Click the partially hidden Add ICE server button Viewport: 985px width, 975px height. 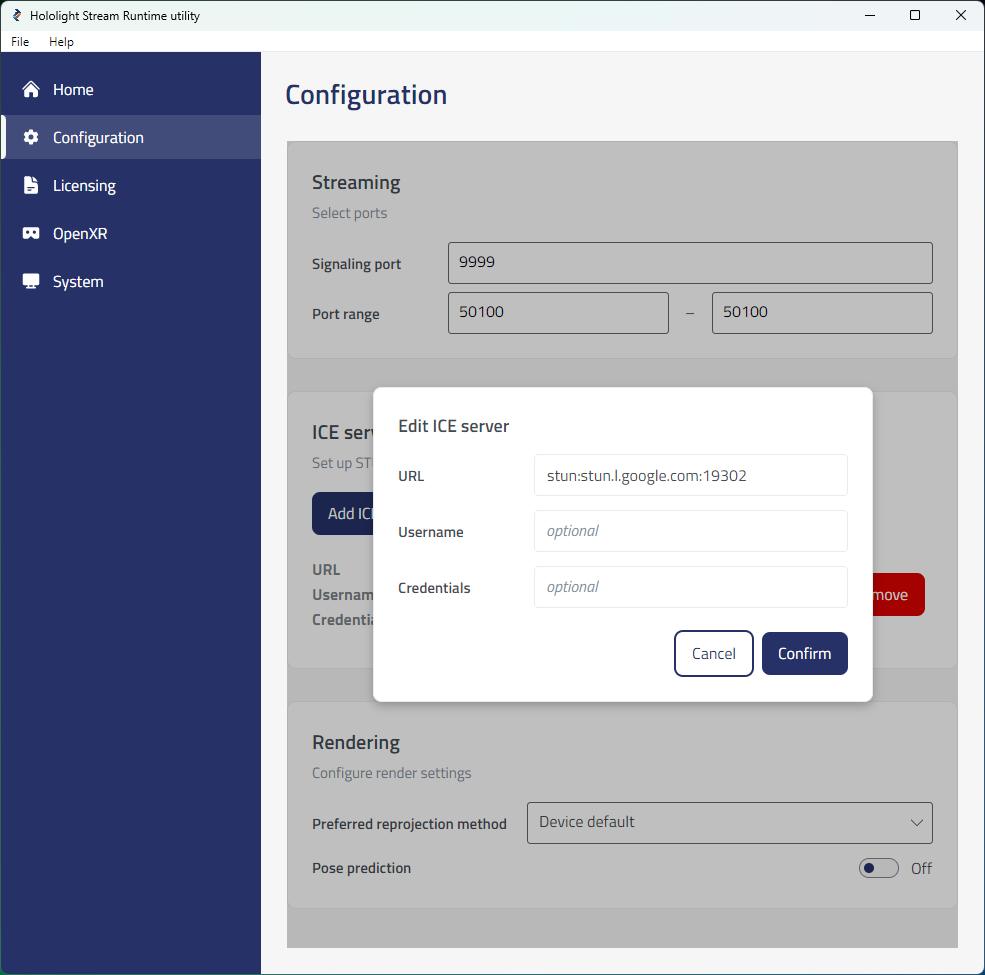(x=343, y=513)
